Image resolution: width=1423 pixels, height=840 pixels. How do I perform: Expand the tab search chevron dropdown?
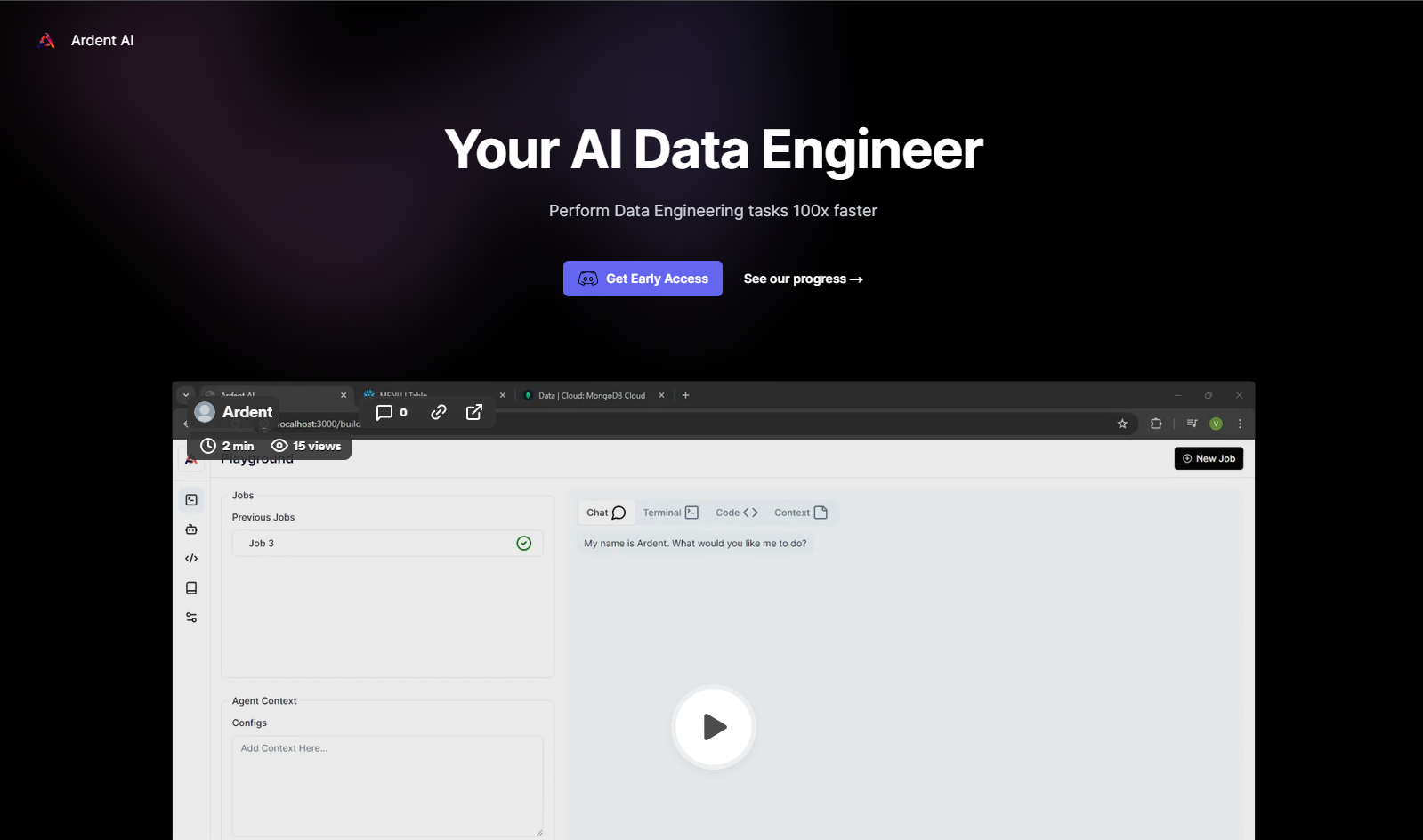point(185,395)
